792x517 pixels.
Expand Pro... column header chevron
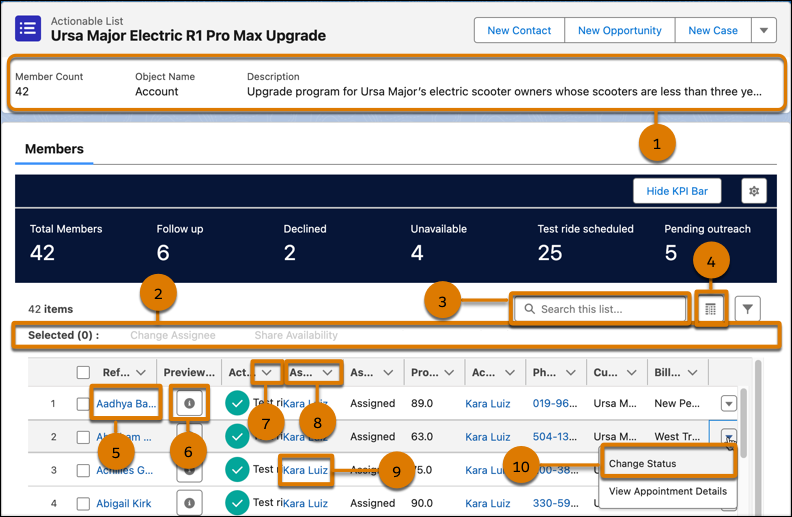click(449, 373)
